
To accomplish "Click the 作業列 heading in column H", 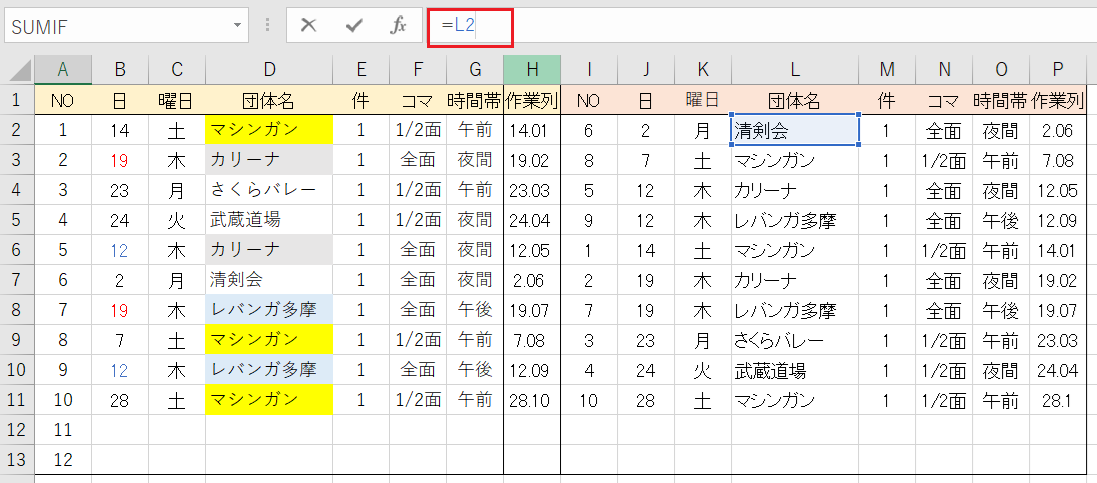I will pos(532,101).
